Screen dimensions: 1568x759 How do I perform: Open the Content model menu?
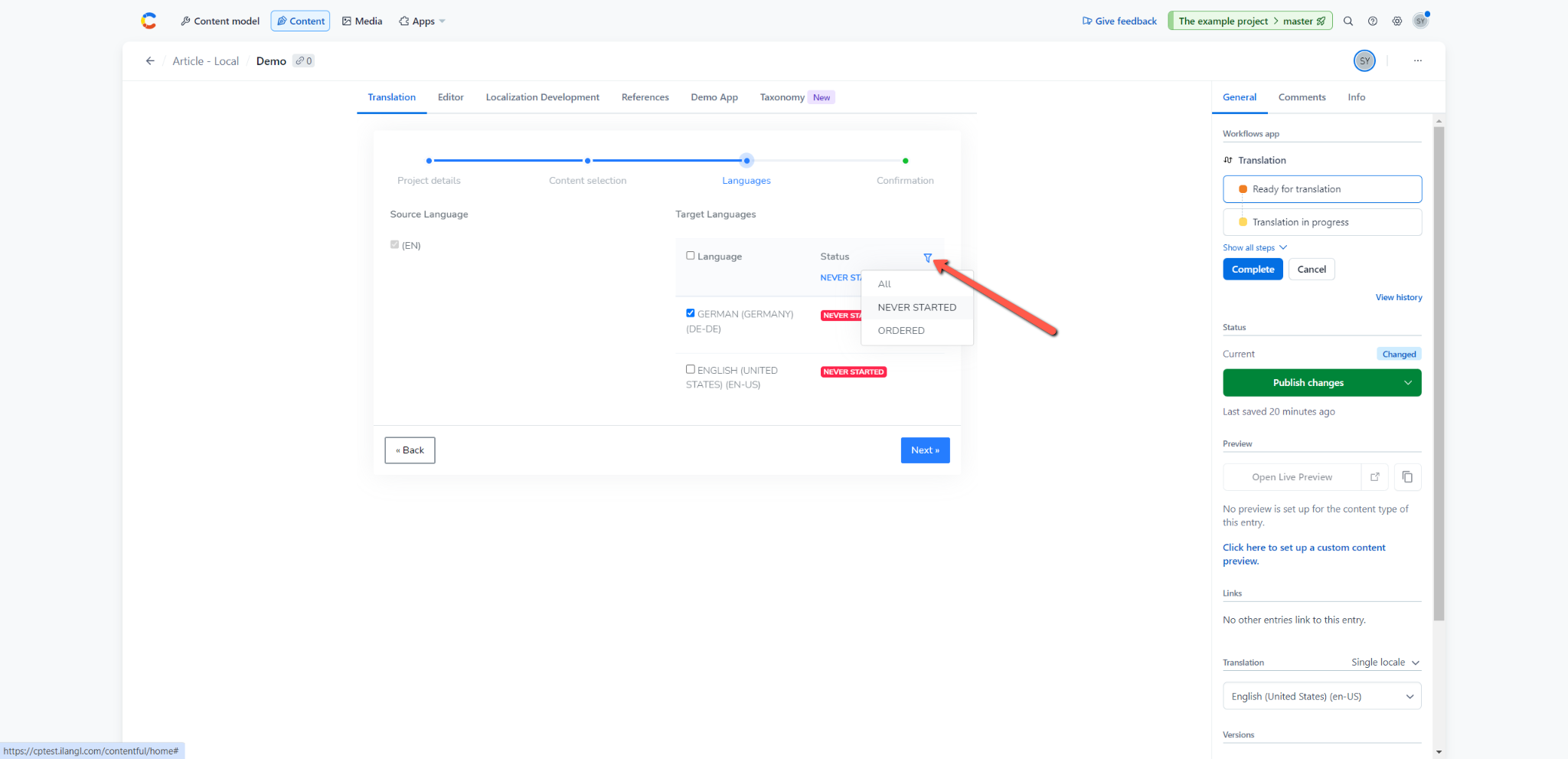click(x=220, y=21)
